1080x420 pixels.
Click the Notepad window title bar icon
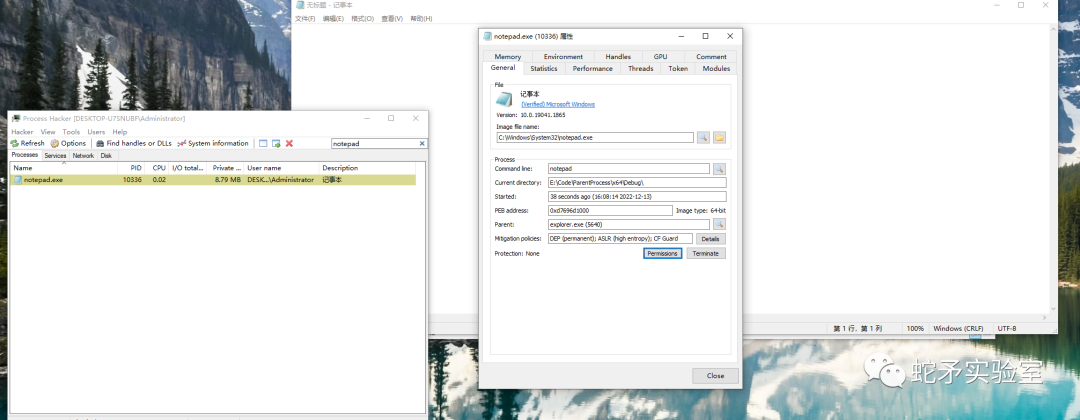click(x=300, y=5)
